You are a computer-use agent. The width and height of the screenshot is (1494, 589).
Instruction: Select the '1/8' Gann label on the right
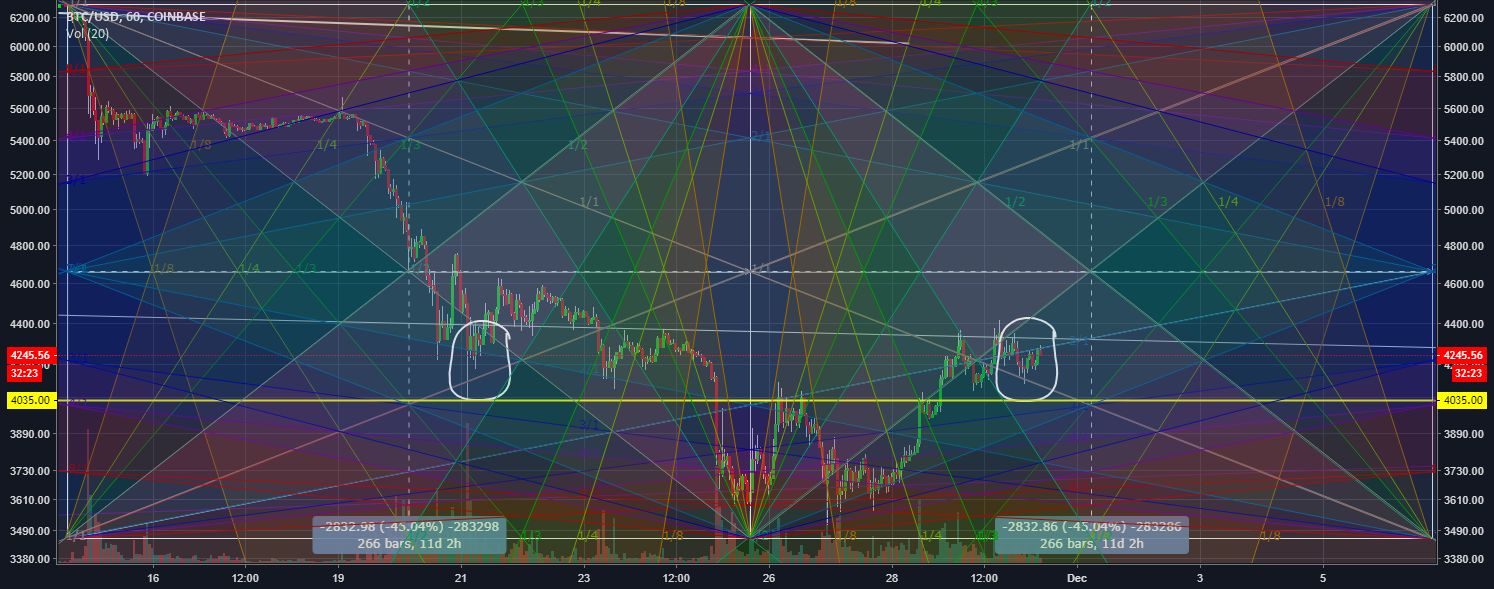(x=1333, y=199)
